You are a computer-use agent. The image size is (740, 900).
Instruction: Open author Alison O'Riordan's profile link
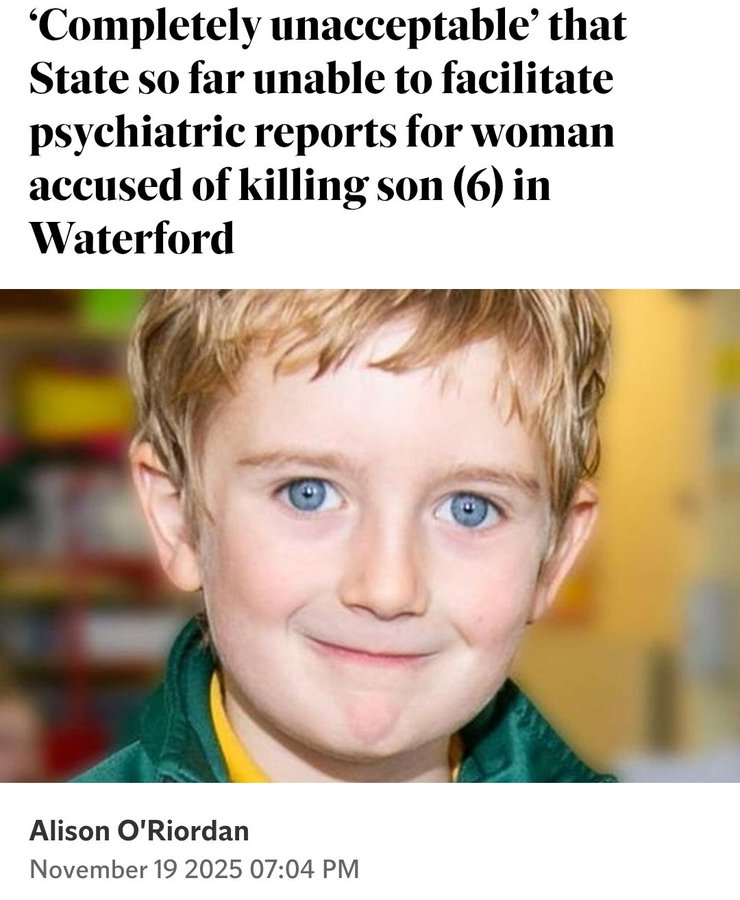[139, 831]
